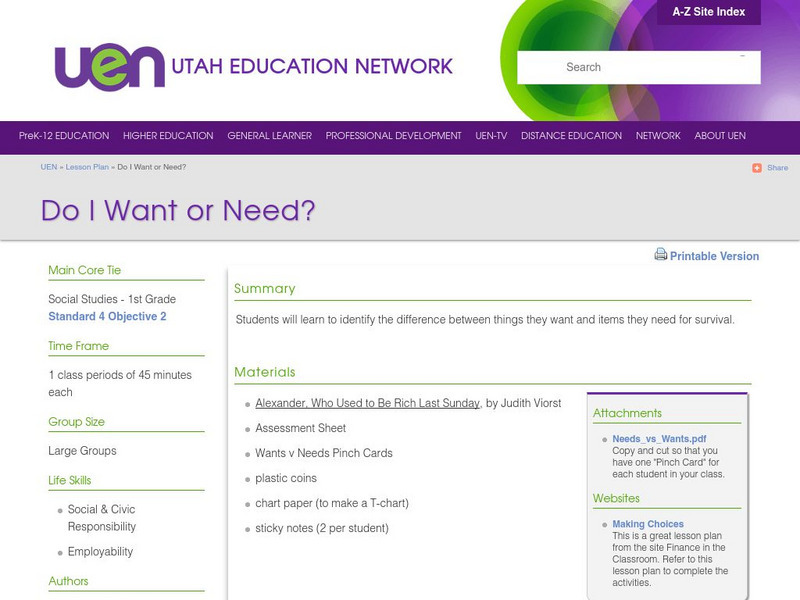Open the Higher Education menu
The width and height of the screenshot is (800, 600).
167,135
